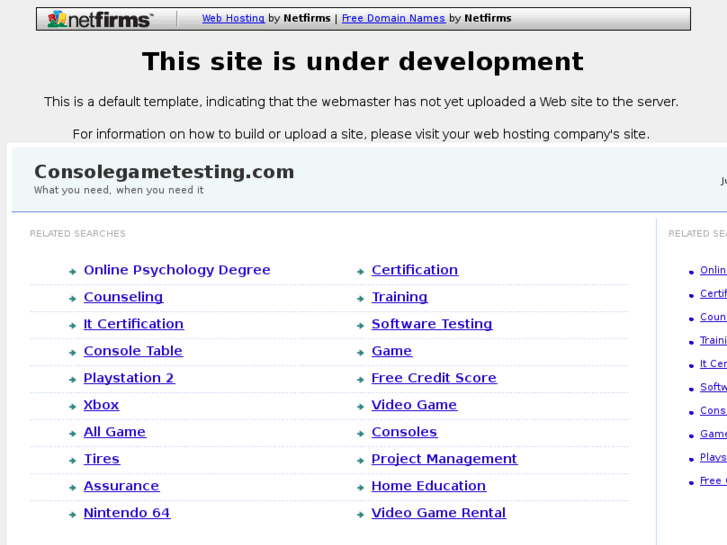Image resolution: width=727 pixels, height=545 pixels.
Task: Click the arrow icon beside Assurance
Action: coord(72,487)
